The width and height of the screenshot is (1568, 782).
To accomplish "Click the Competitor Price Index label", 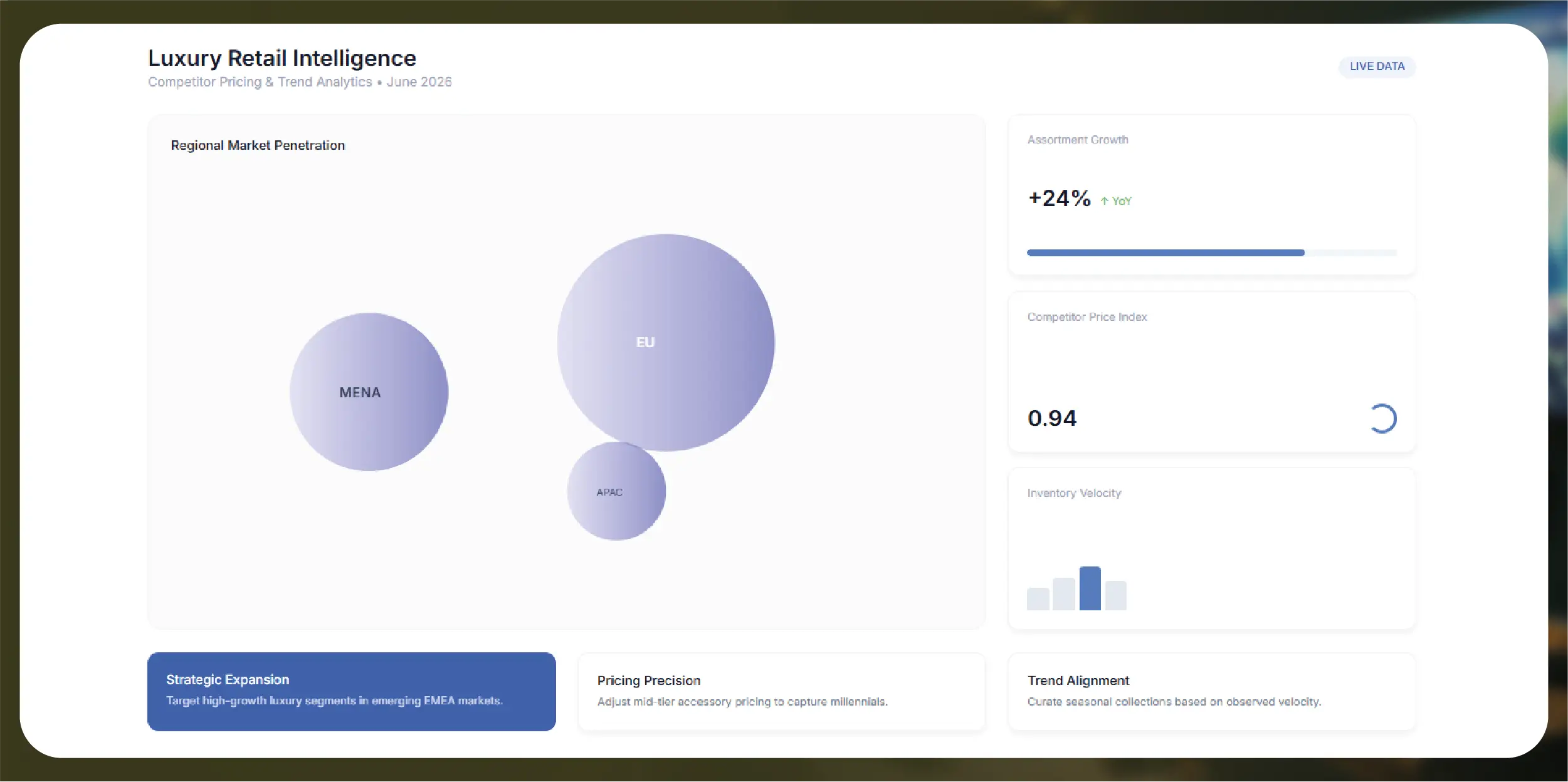I will (1087, 317).
